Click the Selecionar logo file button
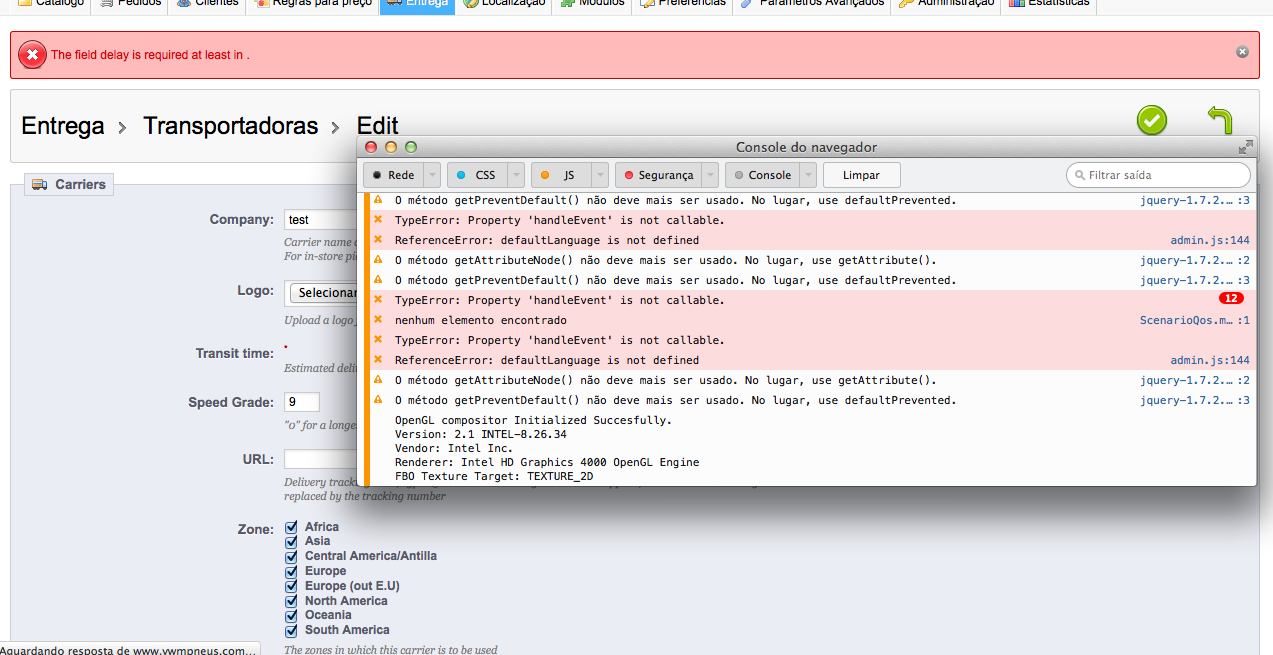The height and width of the screenshot is (655, 1273). [x=323, y=292]
